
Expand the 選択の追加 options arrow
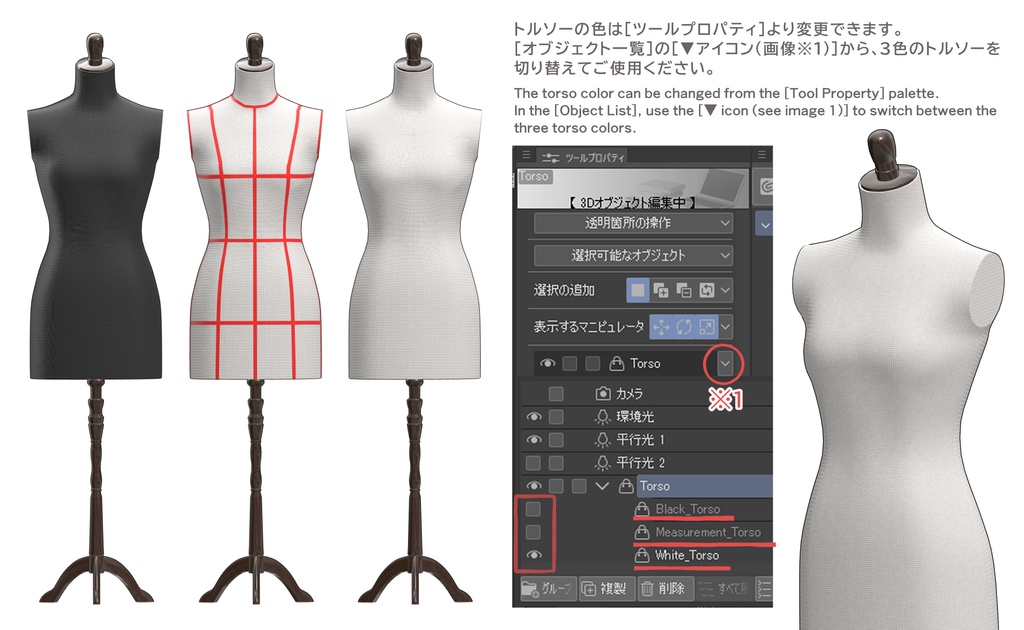[x=725, y=290]
